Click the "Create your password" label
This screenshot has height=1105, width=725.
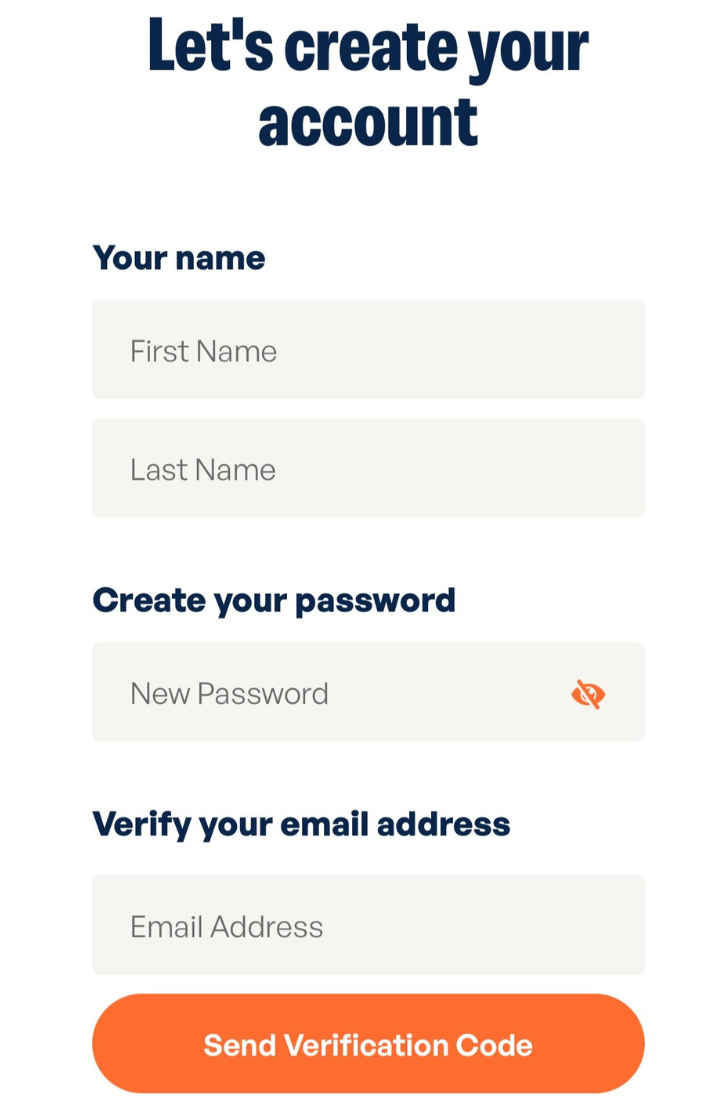tap(274, 600)
